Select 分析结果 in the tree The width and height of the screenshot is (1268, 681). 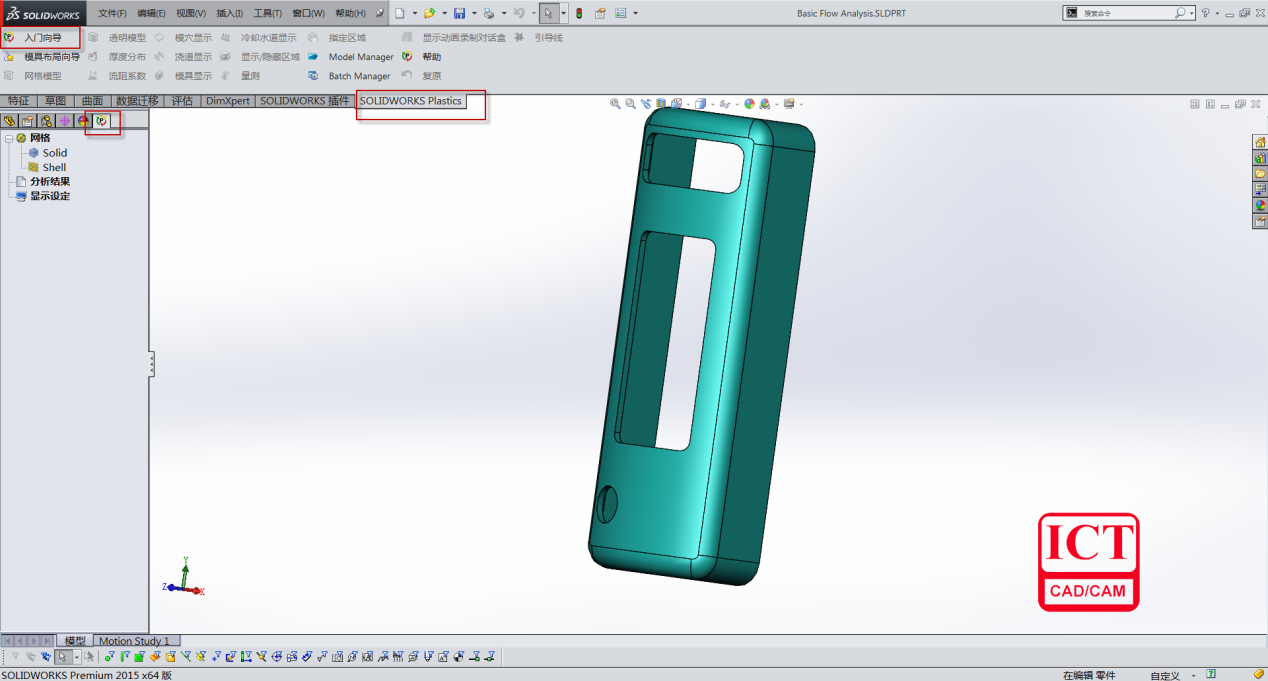pyautogui.click(x=49, y=181)
